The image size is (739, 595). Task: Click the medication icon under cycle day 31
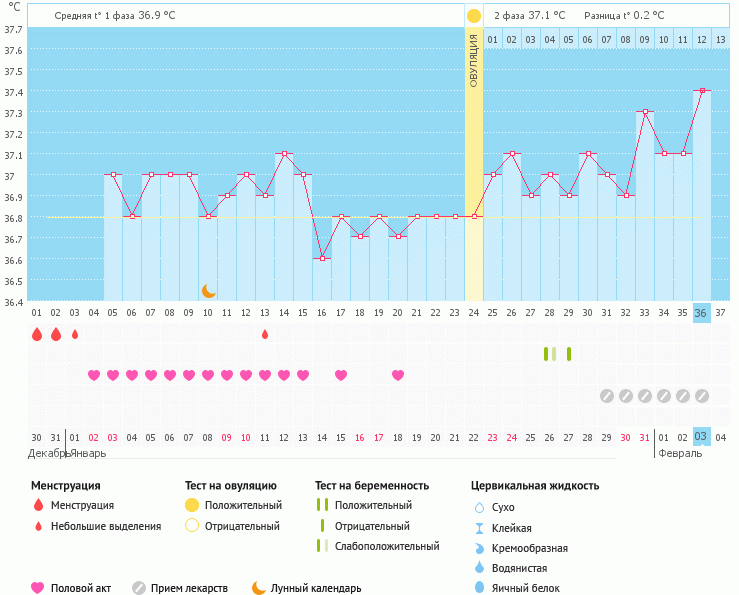(x=607, y=396)
